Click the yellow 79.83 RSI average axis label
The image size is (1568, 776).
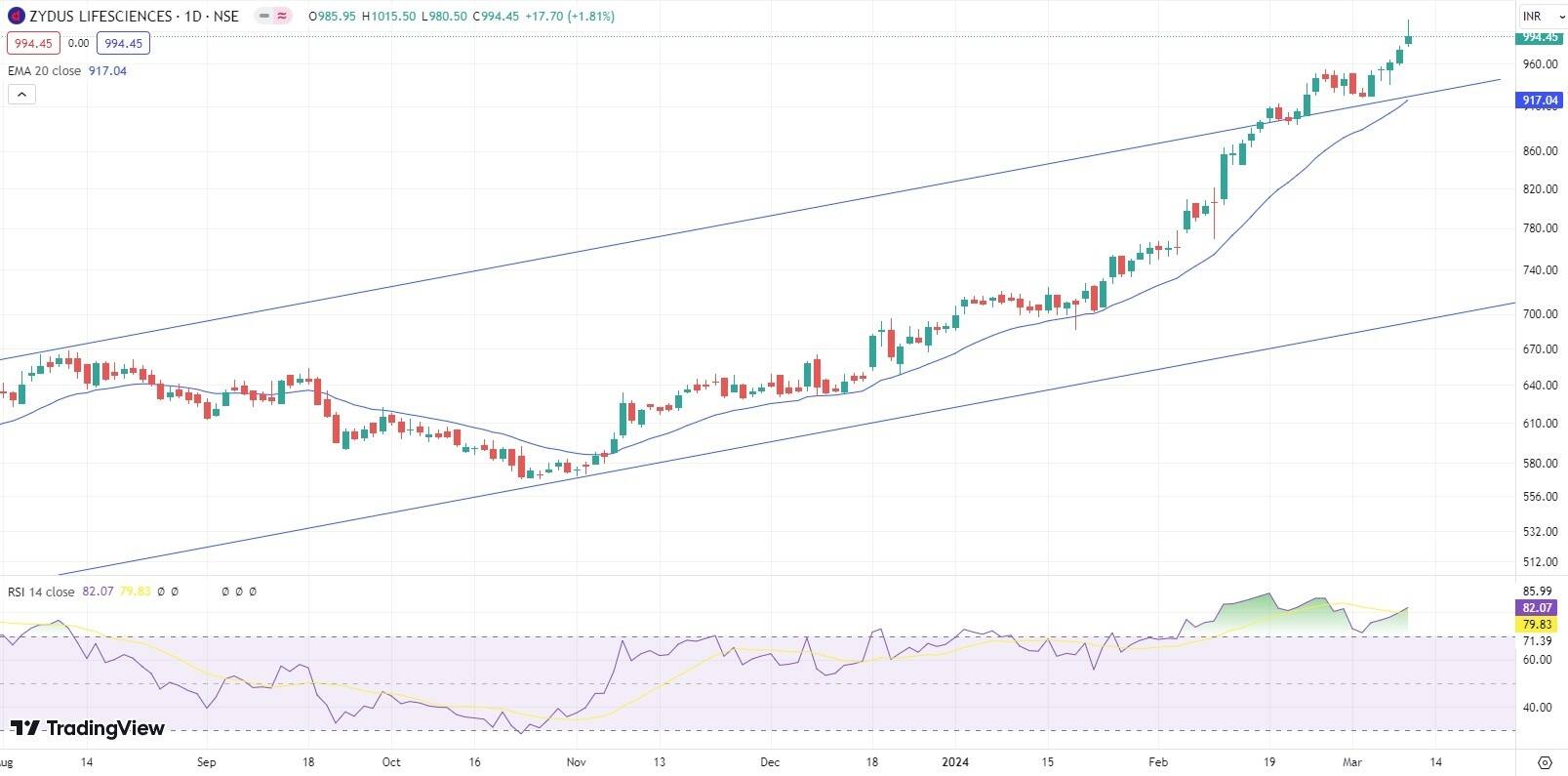pyautogui.click(x=1540, y=624)
